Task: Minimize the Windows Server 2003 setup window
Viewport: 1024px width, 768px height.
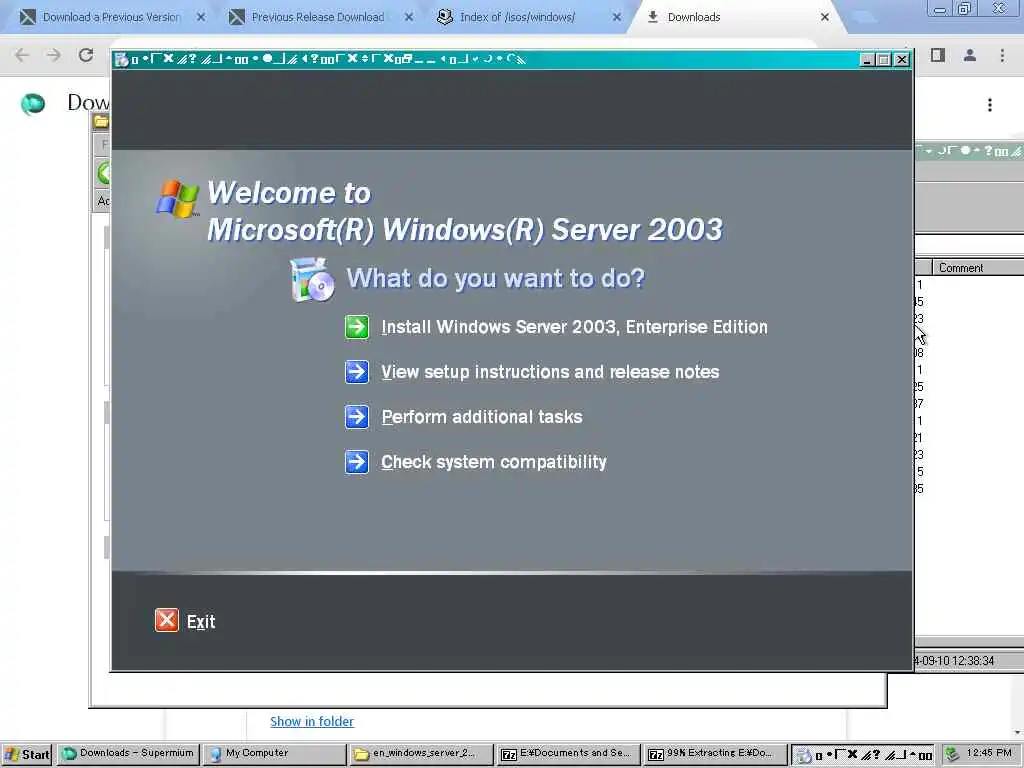Action: 867,59
